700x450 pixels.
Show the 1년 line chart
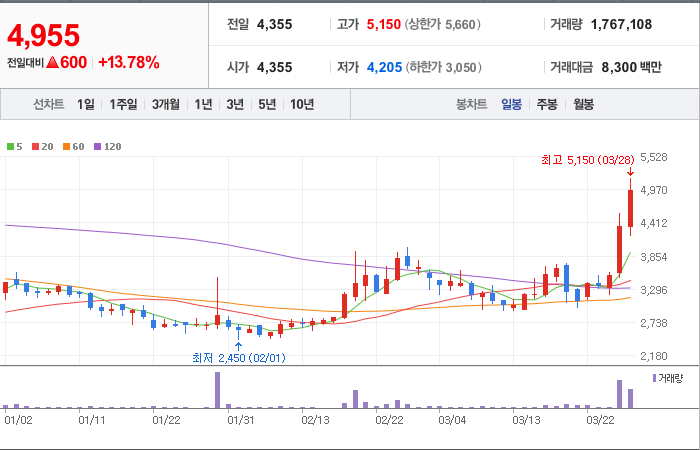(x=203, y=104)
